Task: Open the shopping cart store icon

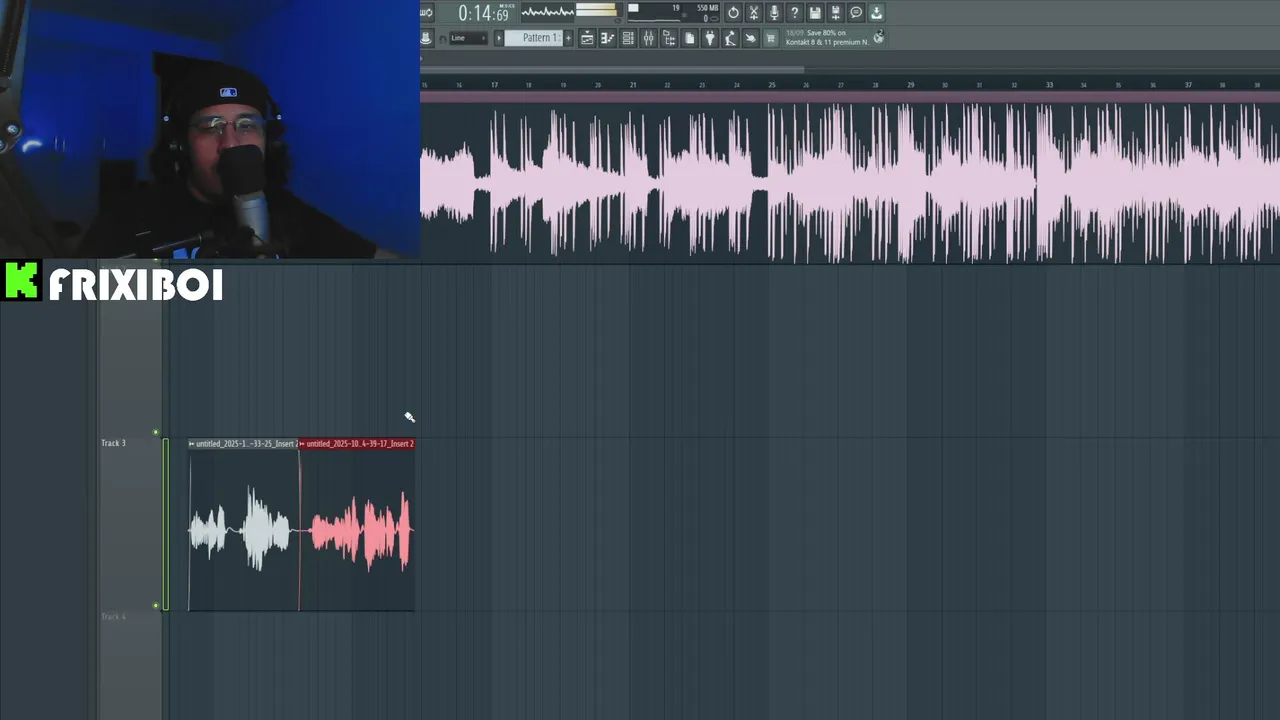Action: (x=771, y=38)
